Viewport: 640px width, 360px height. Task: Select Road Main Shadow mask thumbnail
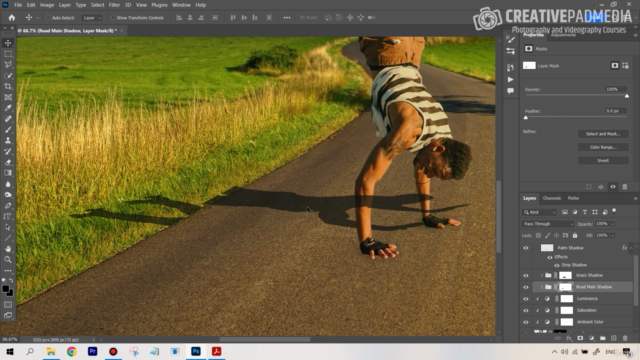click(565, 287)
